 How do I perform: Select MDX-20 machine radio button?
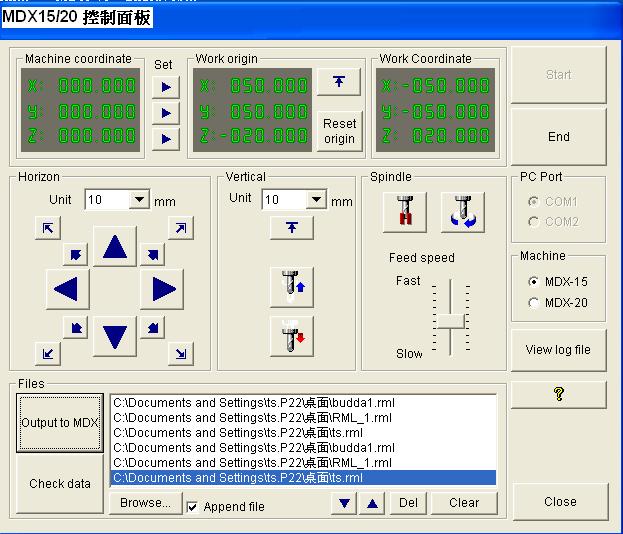coord(534,303)
